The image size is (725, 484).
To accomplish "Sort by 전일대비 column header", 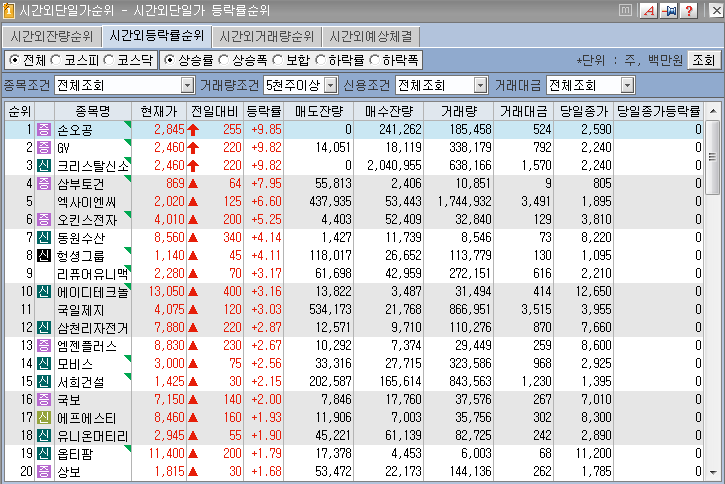I will (x=215, y=111).
